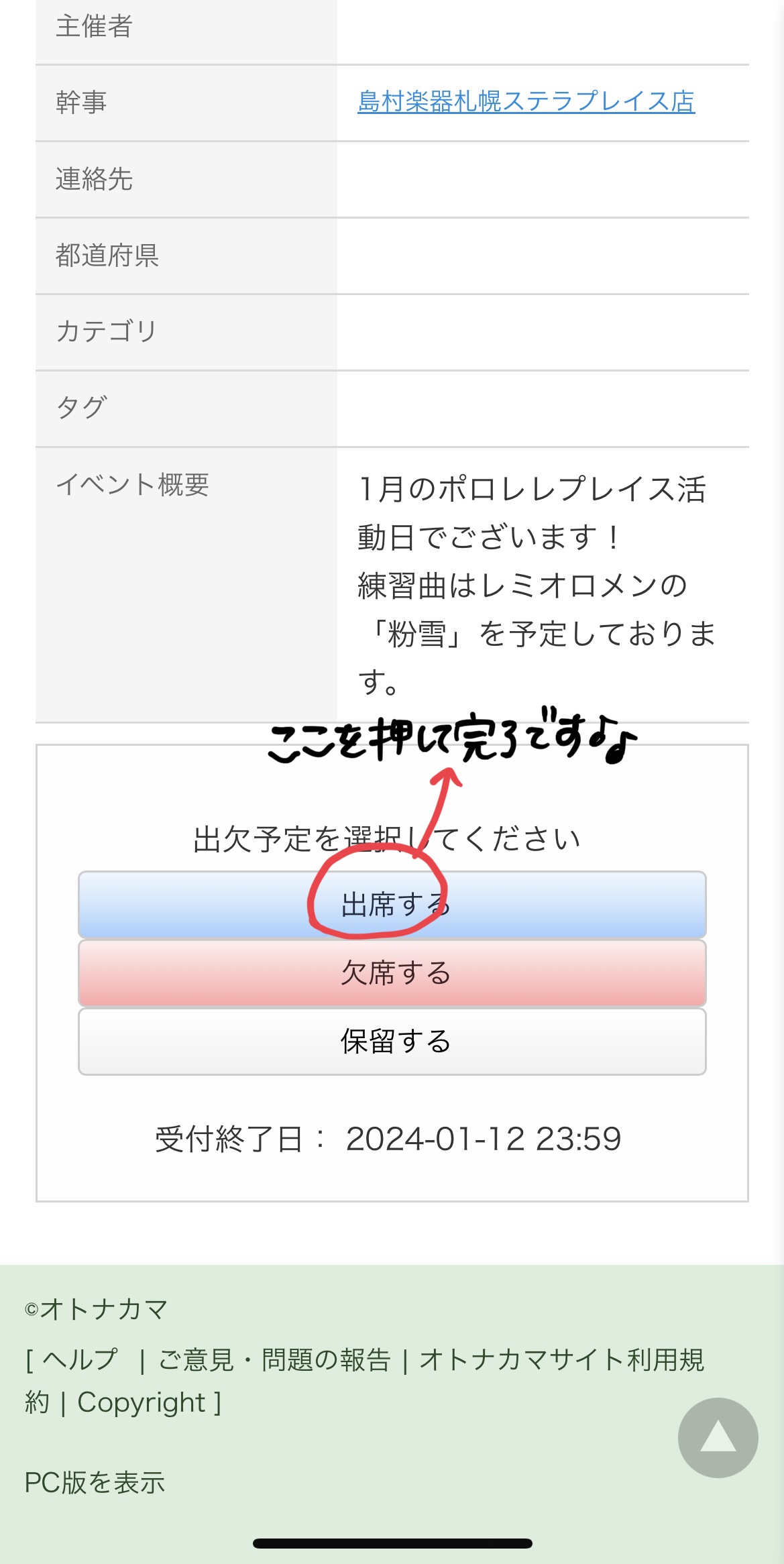Tap the ©オトナカマ footer text
Screen dimensions: 784x1564
coord(96,1308)
